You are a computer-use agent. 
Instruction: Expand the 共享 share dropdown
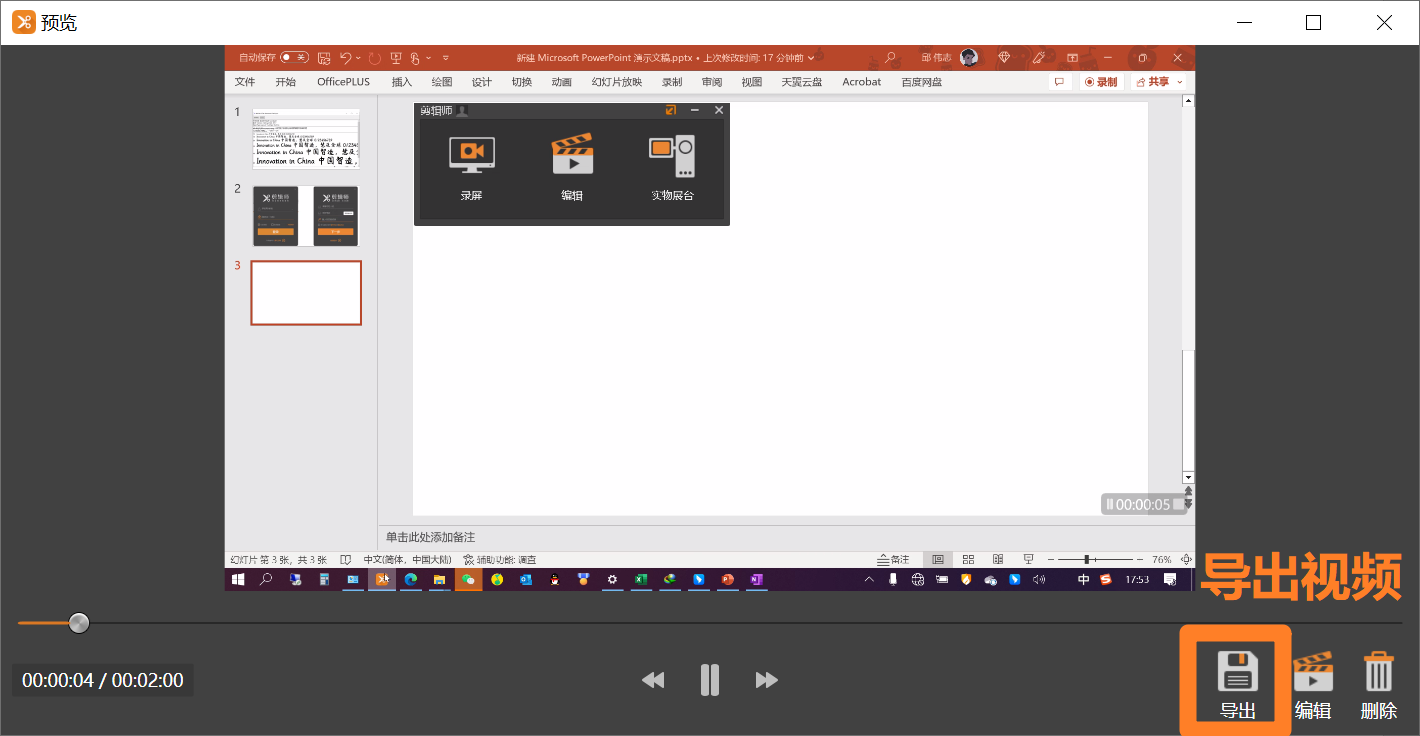[x=1180, y=82]
